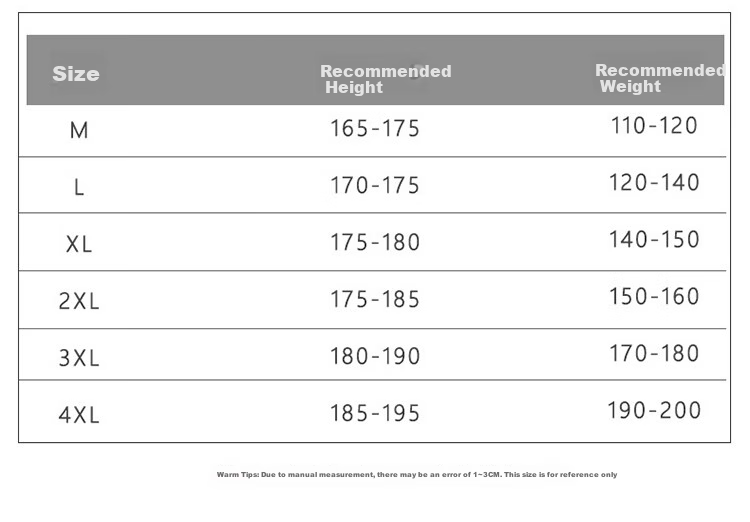Select the 2XL size cell
The height and width of the screenshot is (522, 750).
click(x=79, y=301)
